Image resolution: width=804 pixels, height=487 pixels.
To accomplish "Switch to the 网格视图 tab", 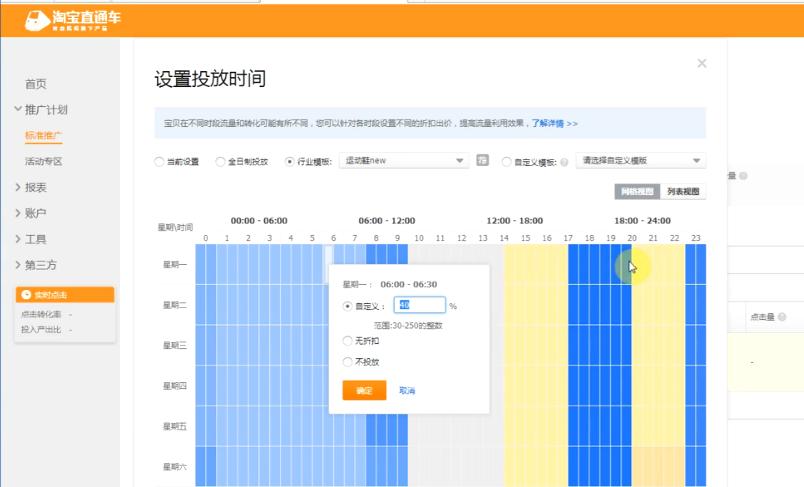I will pos(637,191).
